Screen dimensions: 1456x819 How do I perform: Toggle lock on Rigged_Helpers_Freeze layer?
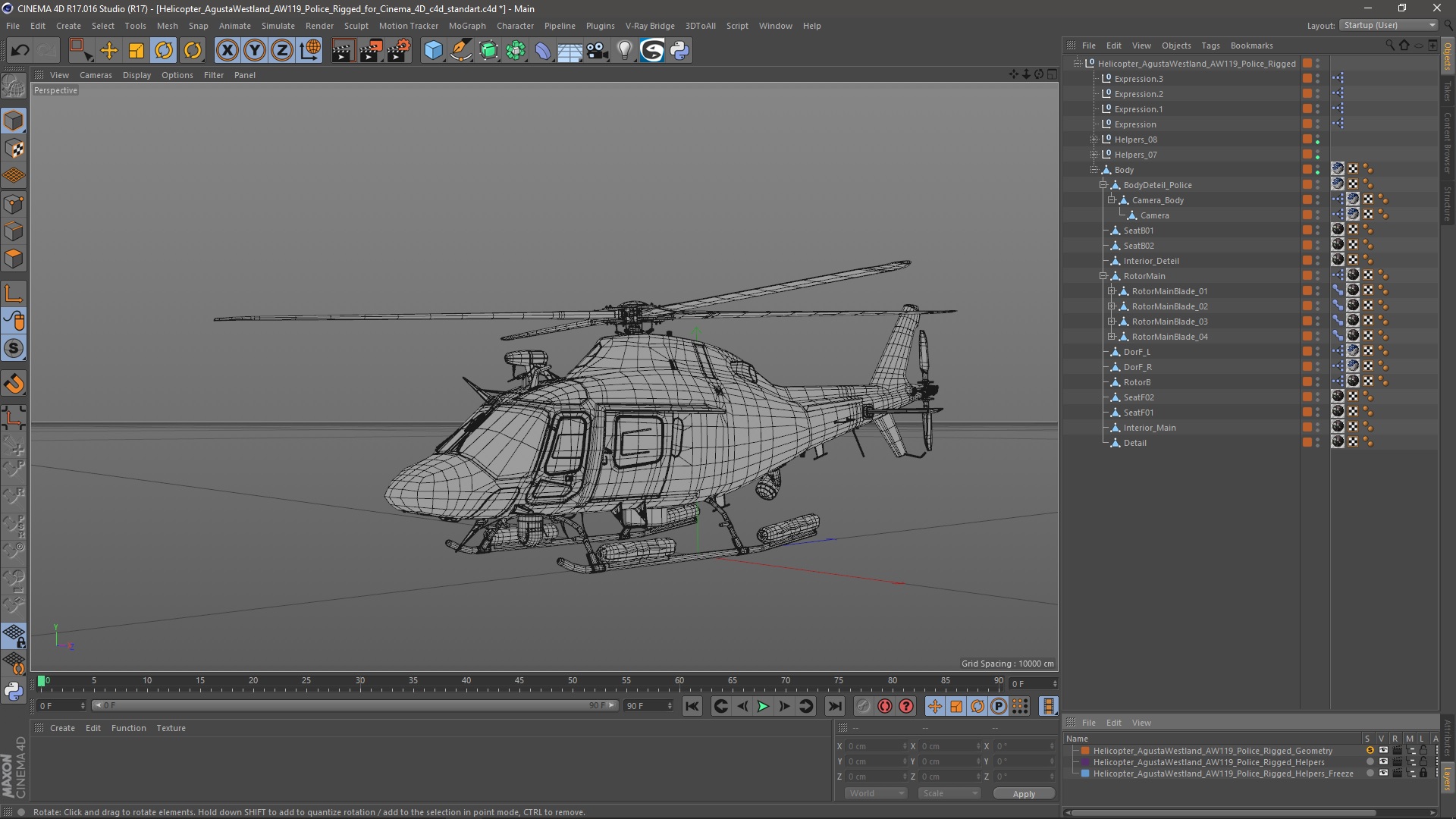click(x=1423, y=773)
